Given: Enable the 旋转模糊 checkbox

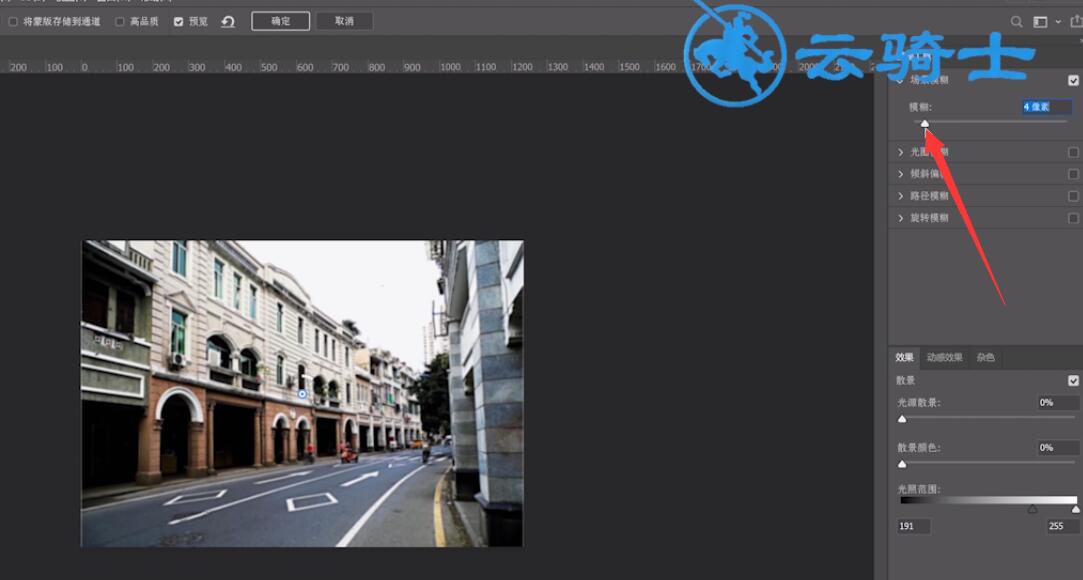Looking at the screenshot, I should [x=1073, y=218].
